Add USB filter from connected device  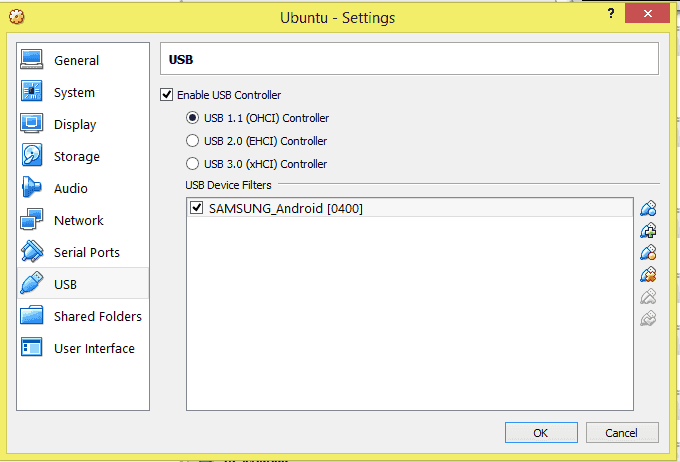click(x=648, y=230)
